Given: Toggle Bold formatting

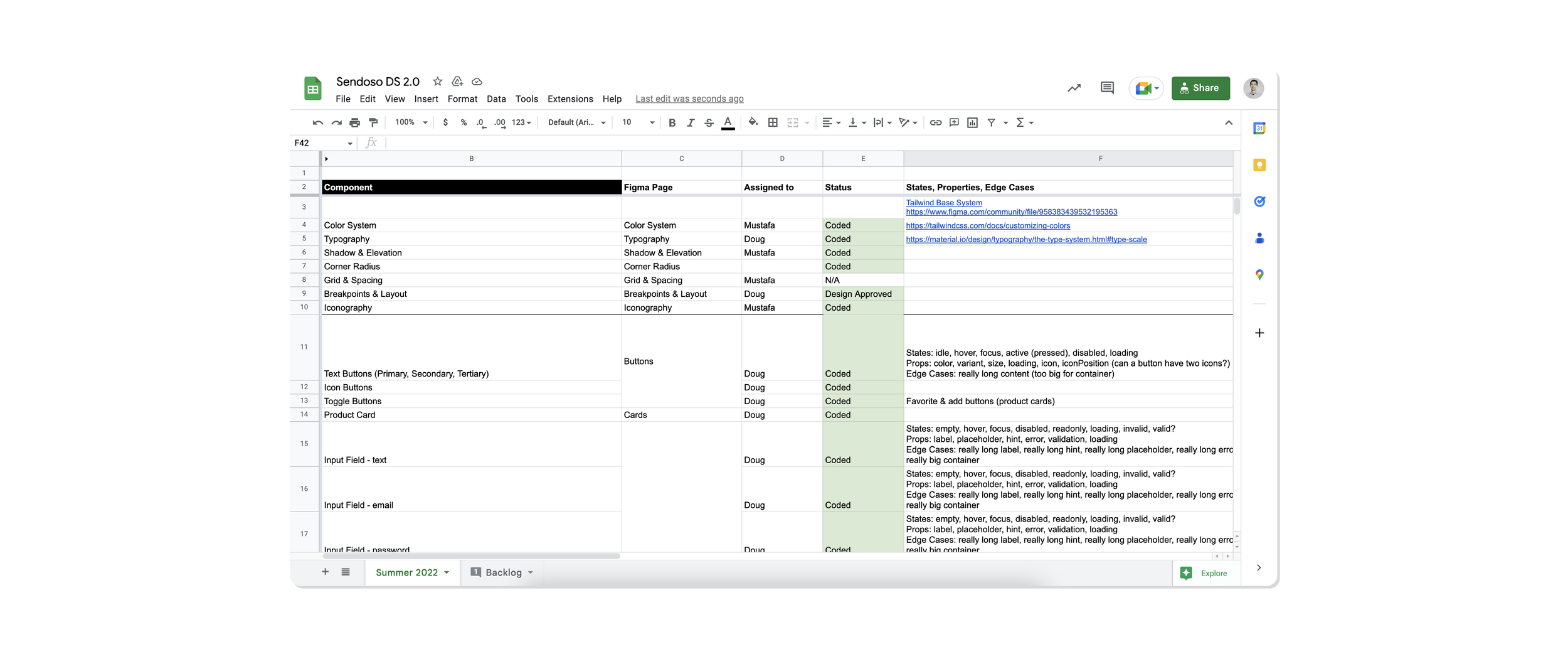Looking at the screenshot, I should (x=672, y=122).
